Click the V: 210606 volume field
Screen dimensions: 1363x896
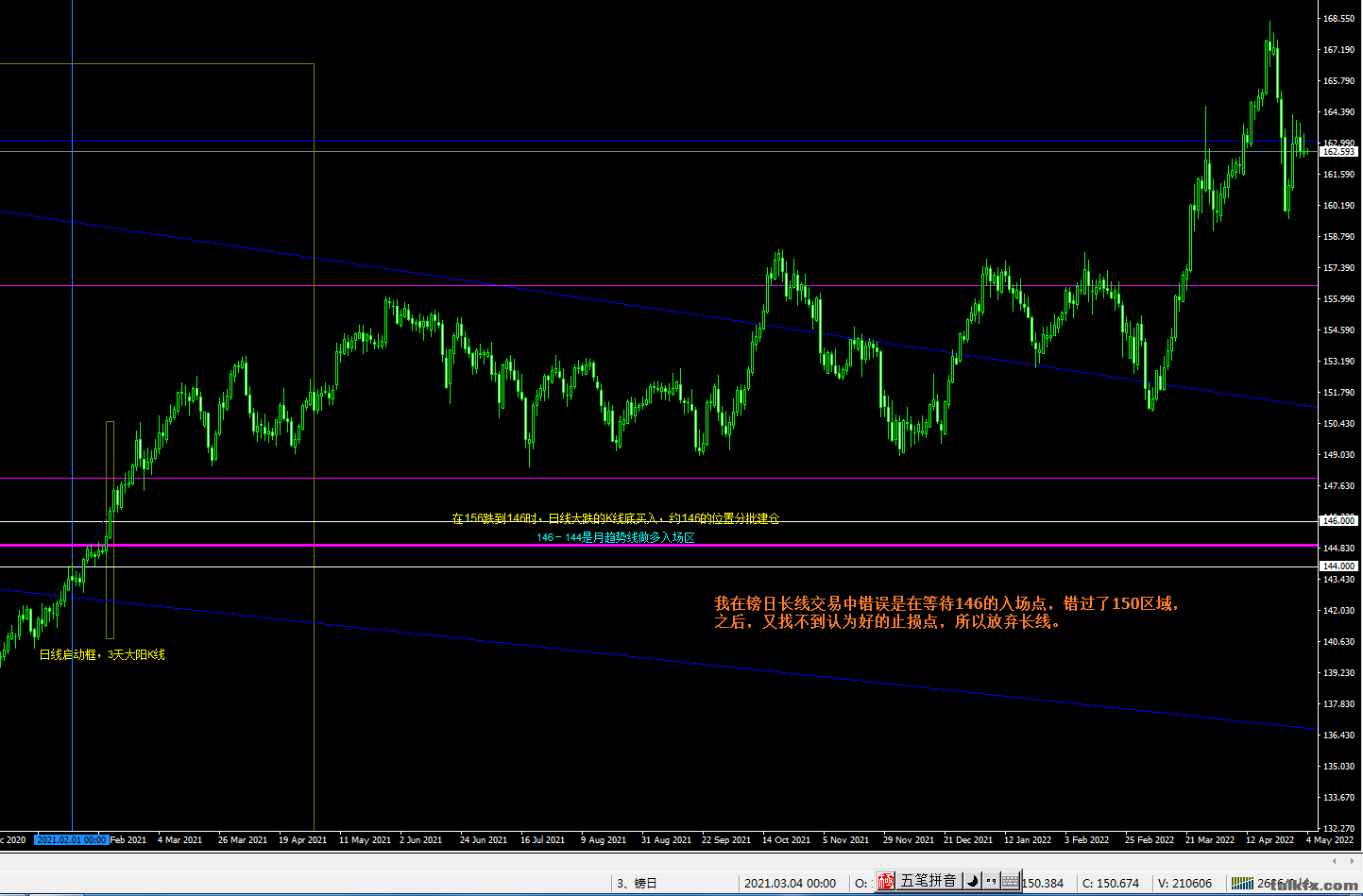(1184, 884)
